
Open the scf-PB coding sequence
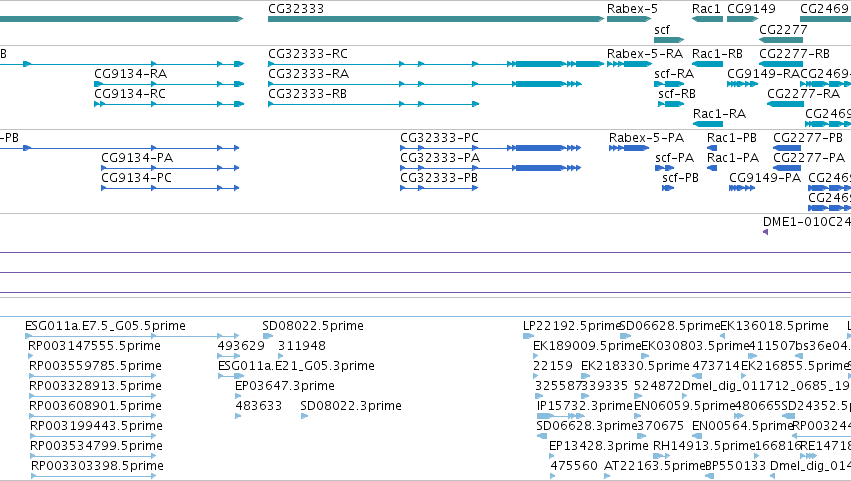coord(680,178)
